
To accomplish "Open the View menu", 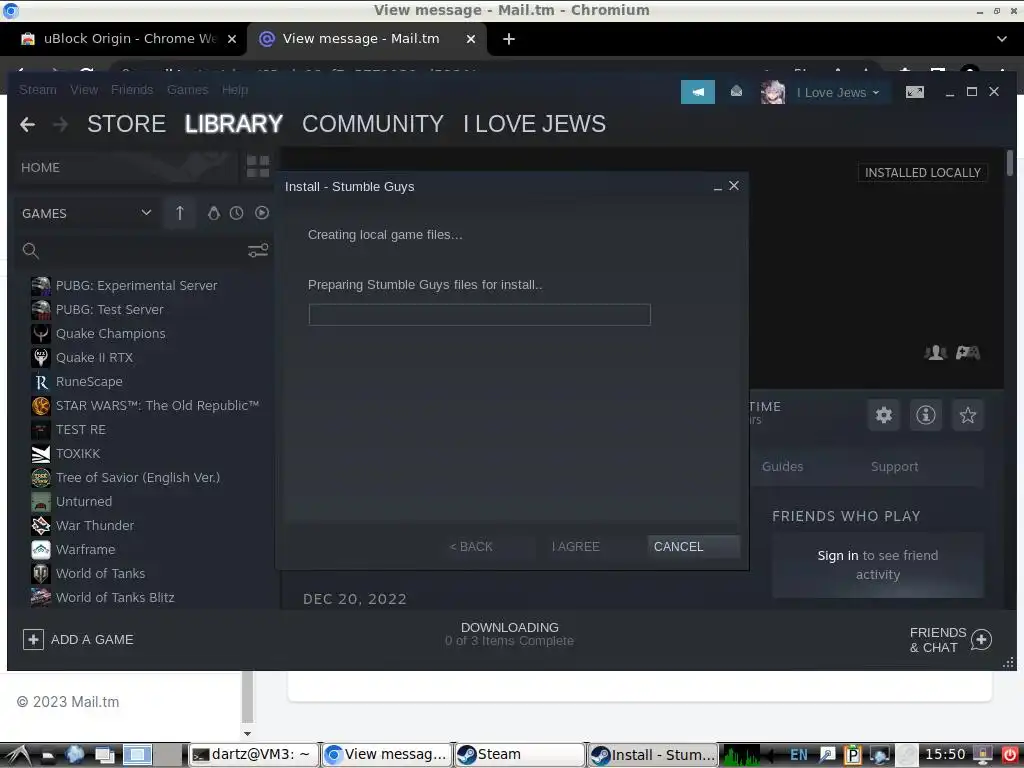I will coord(84,89).
